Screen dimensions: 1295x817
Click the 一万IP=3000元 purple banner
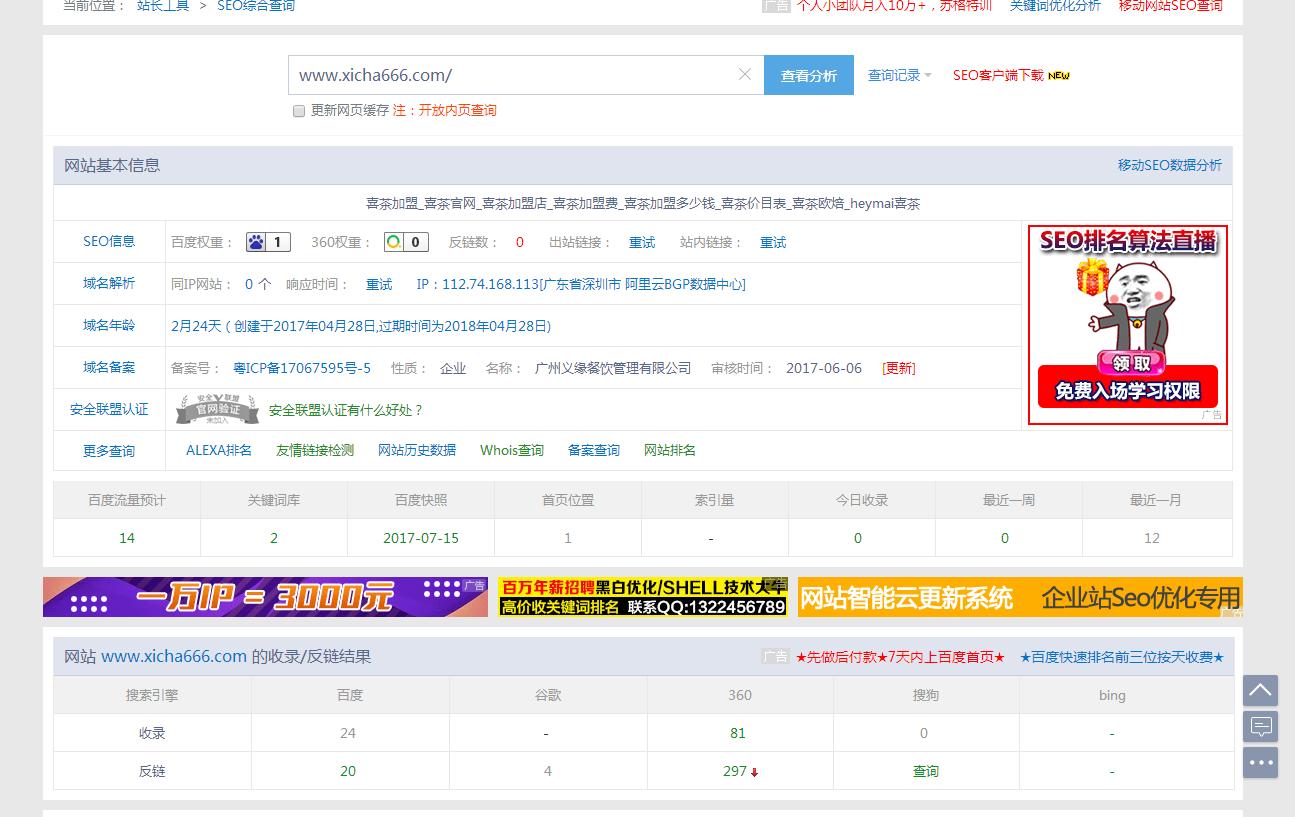[x=265, y=597]
